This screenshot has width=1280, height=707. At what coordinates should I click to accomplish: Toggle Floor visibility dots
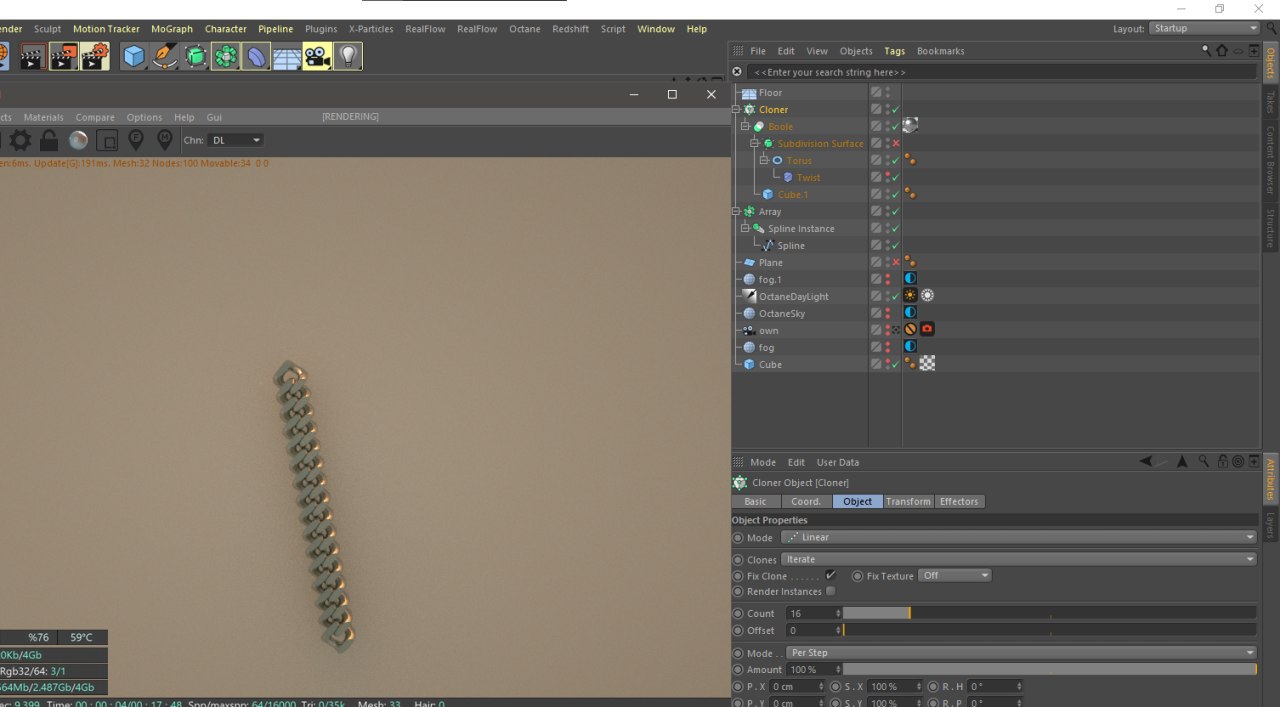(887, 93)
